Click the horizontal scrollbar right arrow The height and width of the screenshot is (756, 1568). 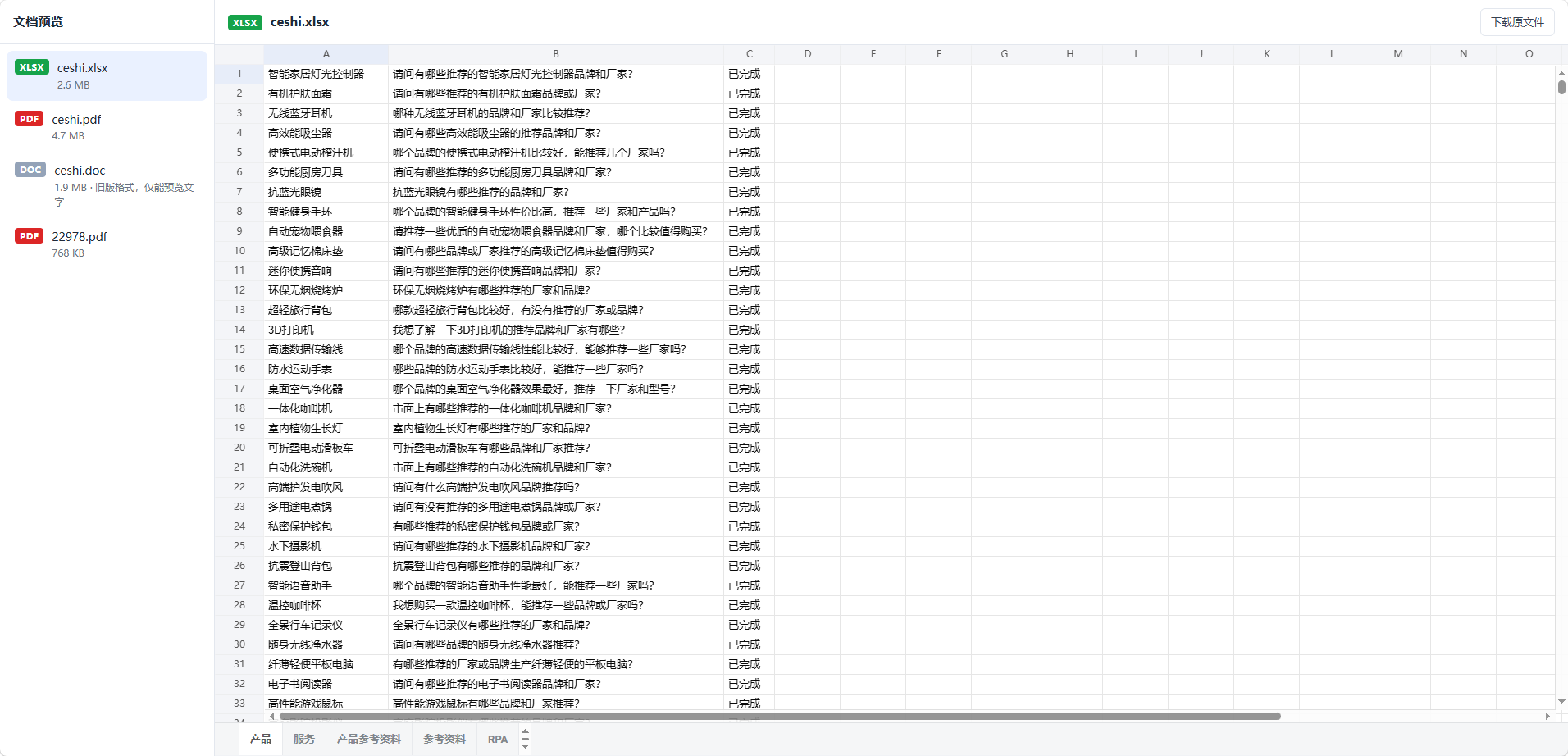click(x=1547, y=716)
